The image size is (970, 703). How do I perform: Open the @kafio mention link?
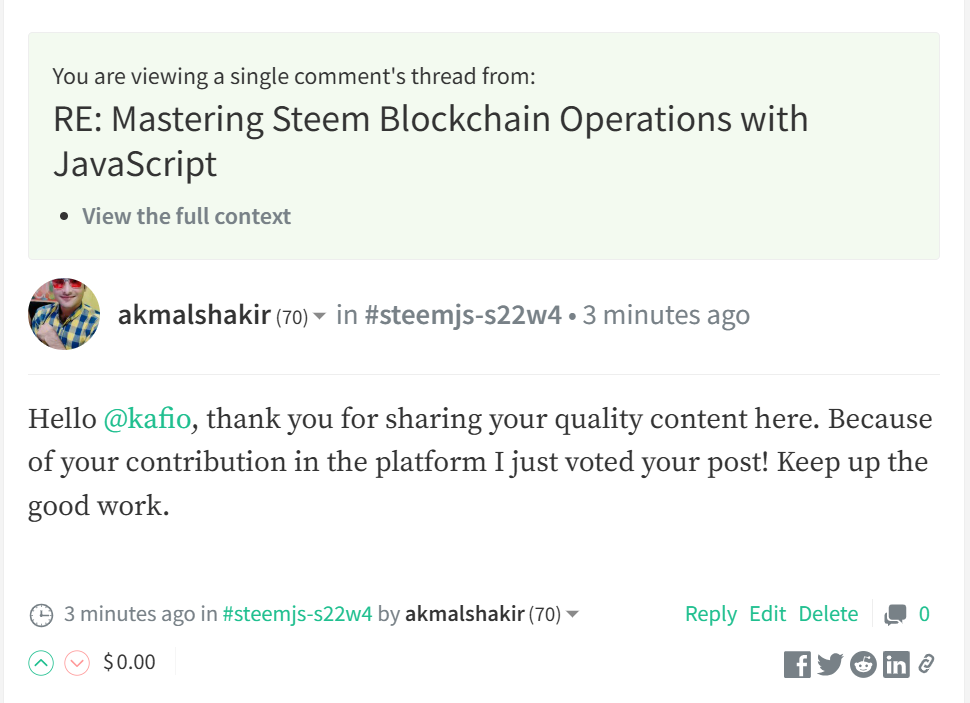(147, 419)
